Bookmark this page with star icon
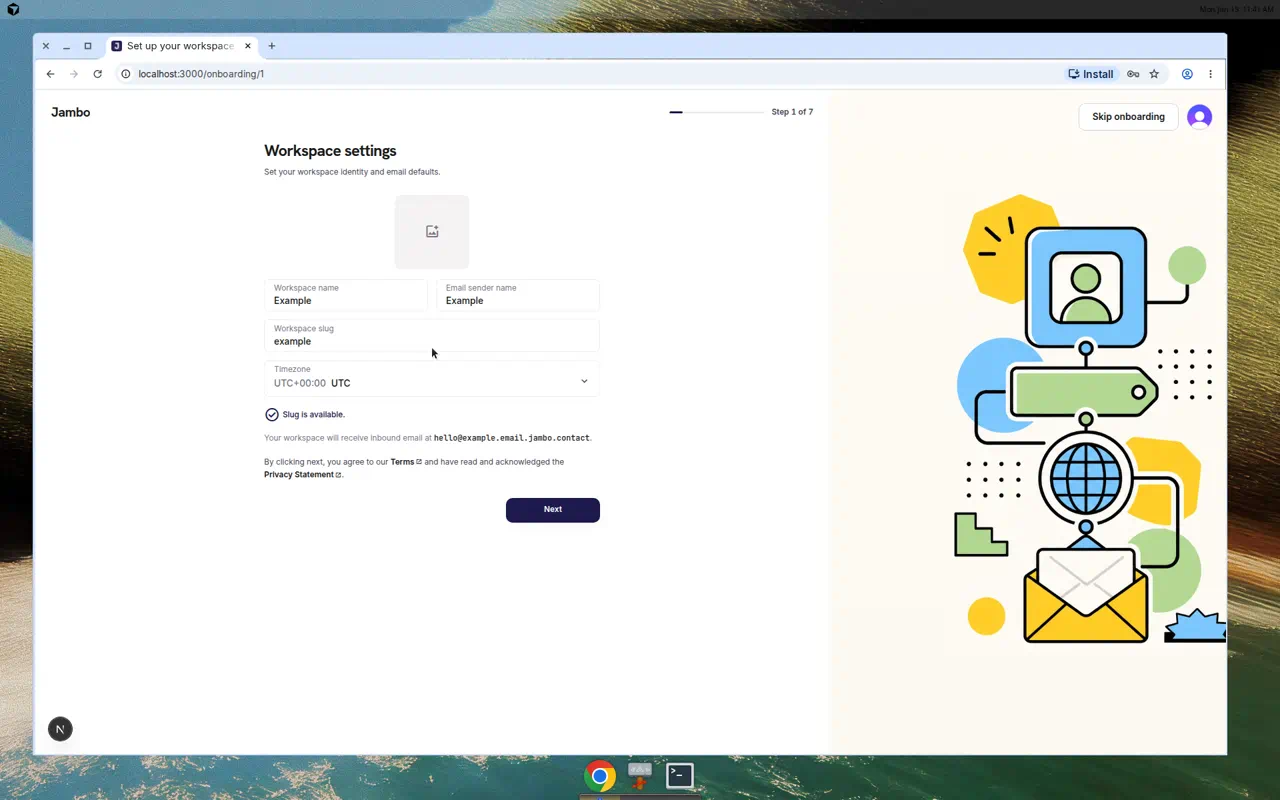 point(1154,74)
